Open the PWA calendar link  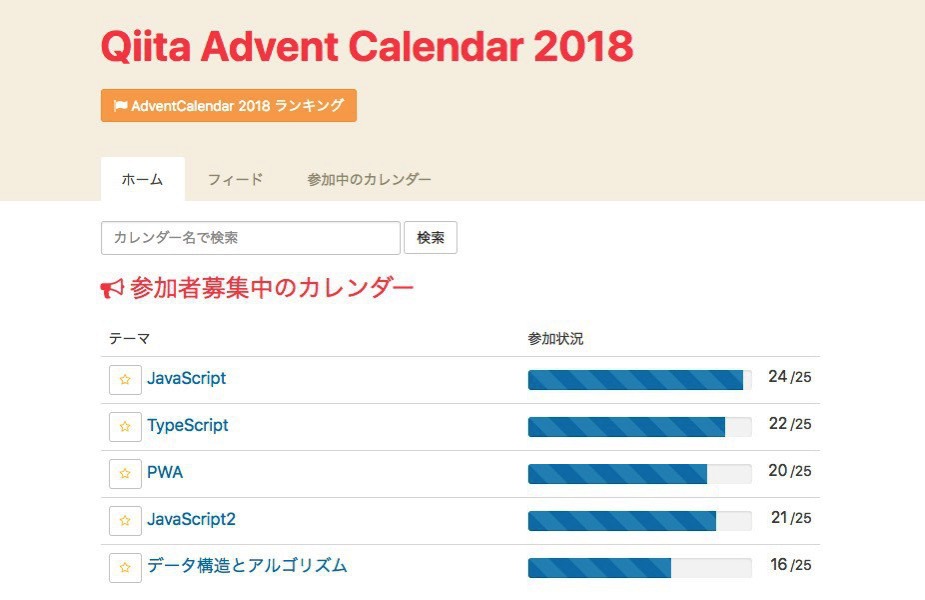[165, 473]
